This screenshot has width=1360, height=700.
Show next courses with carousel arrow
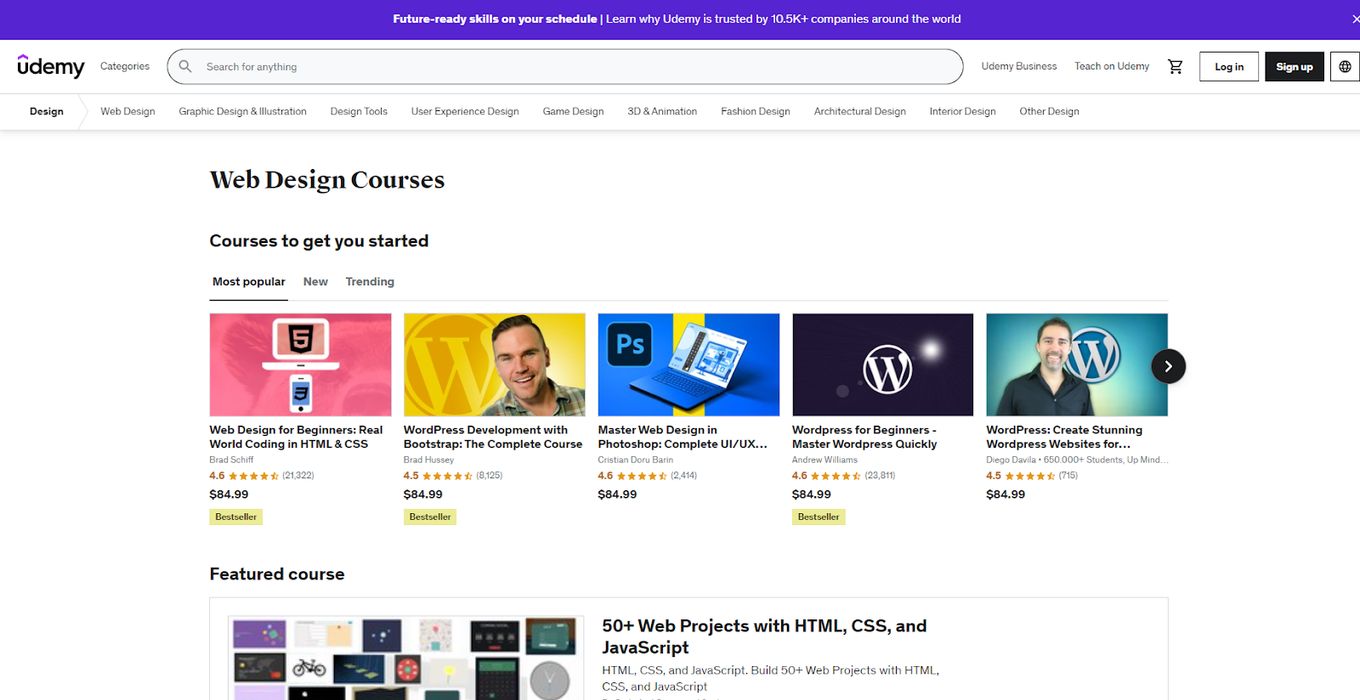(x=1168, y=366)
